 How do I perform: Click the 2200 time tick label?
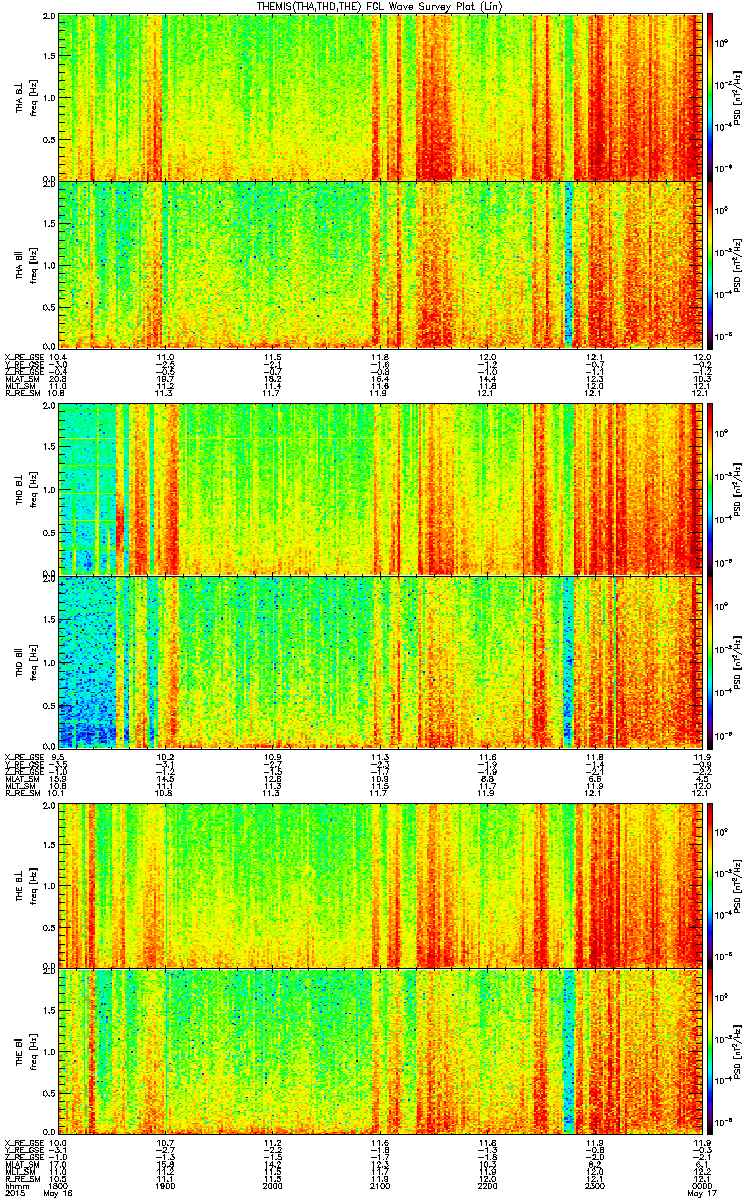tap(488, 1186)
